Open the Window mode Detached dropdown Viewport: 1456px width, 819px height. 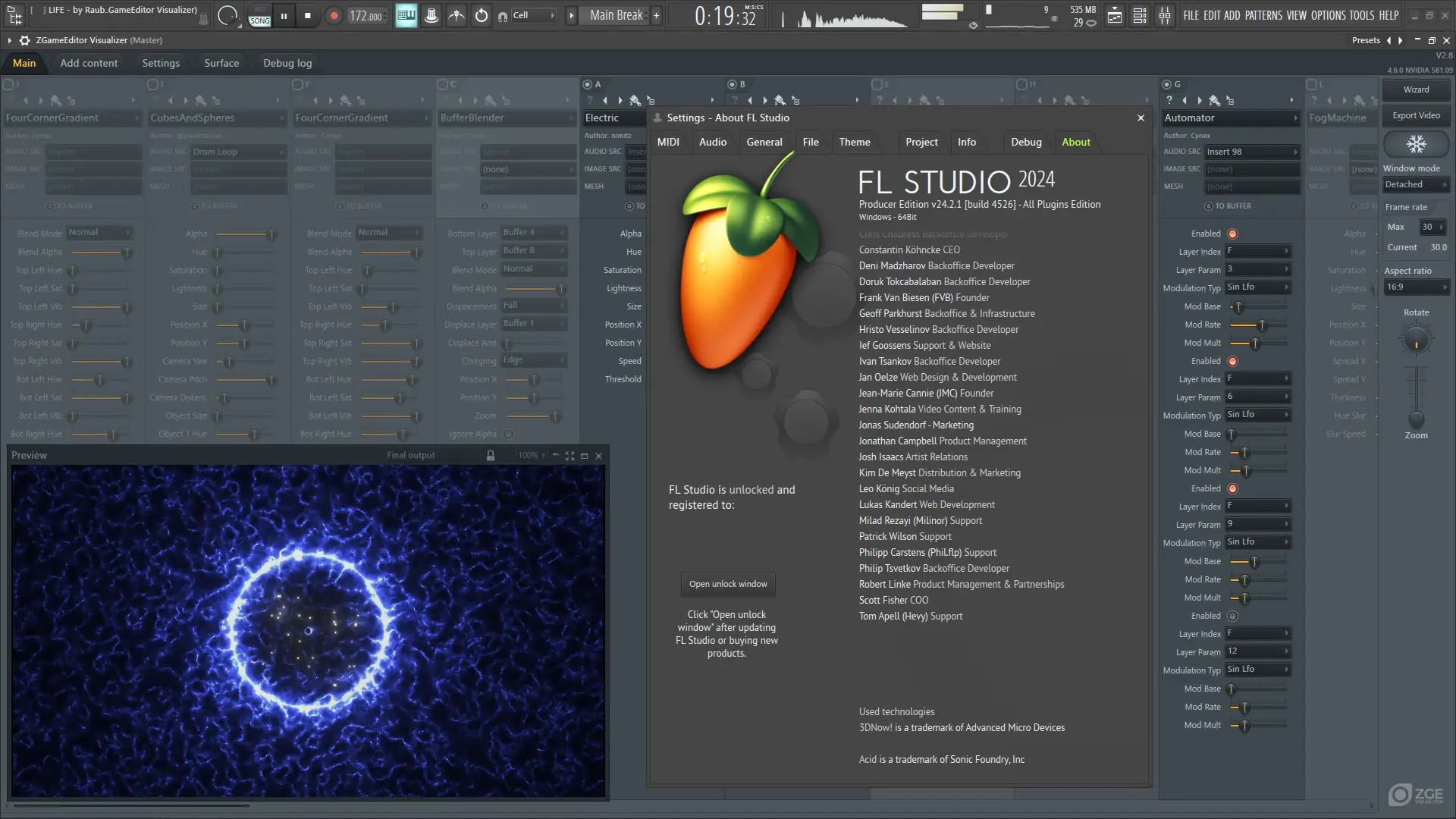[x=1415, y=184]
